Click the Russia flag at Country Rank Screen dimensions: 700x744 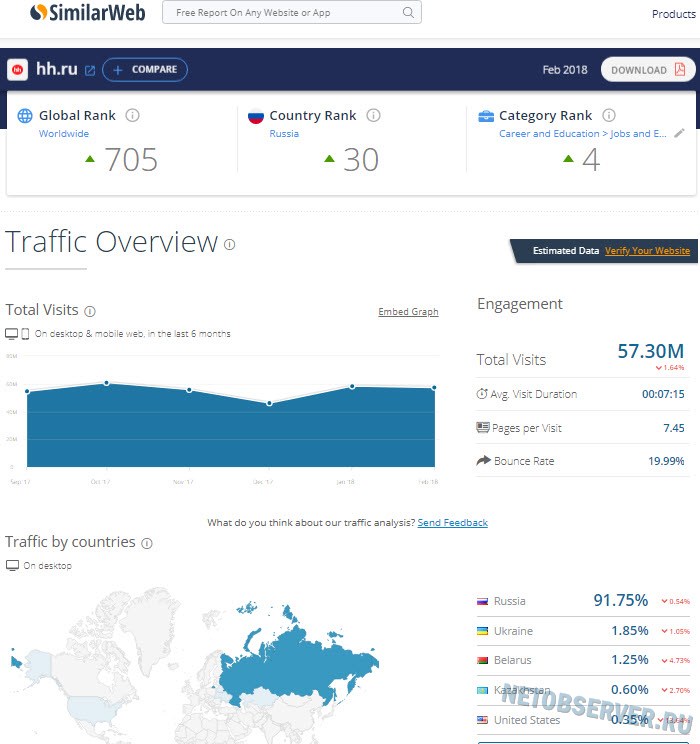tap(255, 116)
